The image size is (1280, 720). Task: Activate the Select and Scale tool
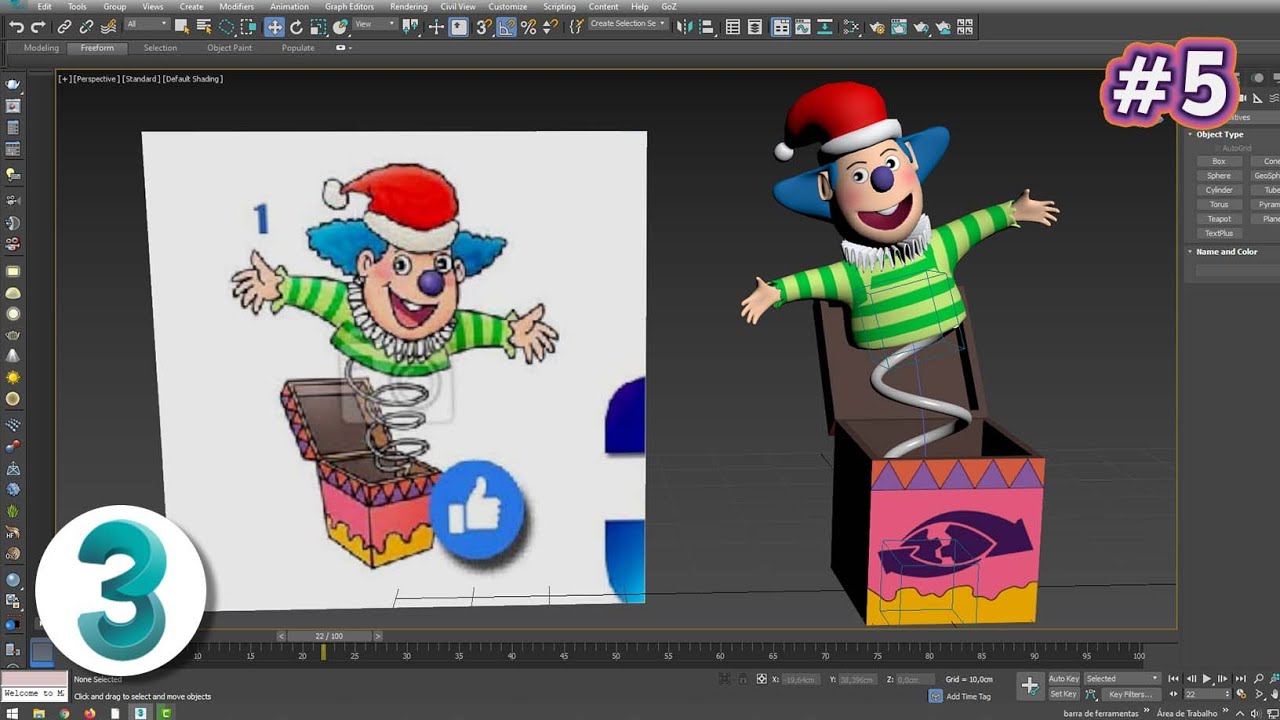[318, 27]
